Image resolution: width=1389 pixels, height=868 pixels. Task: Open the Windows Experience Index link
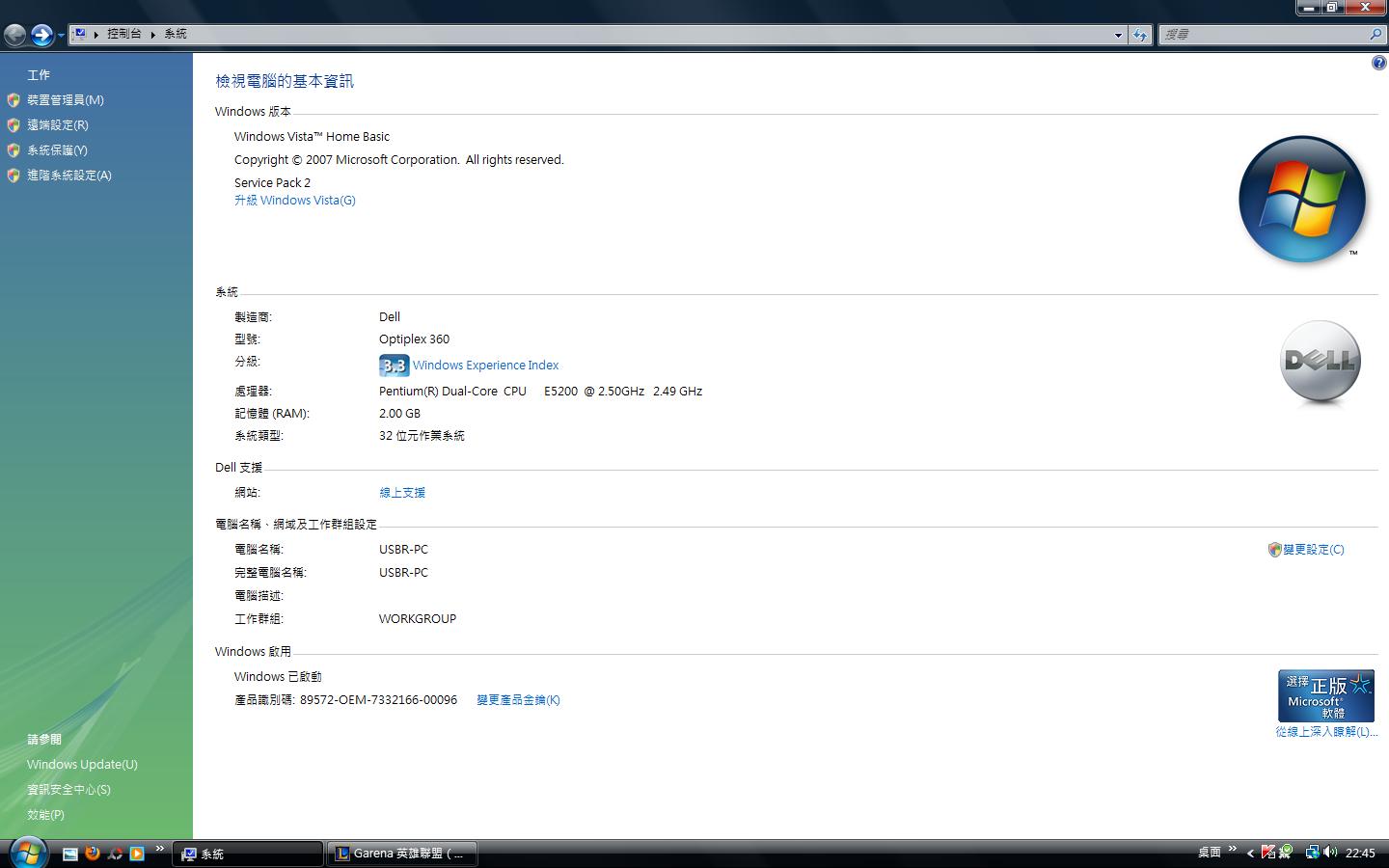[x=485, y=366]
